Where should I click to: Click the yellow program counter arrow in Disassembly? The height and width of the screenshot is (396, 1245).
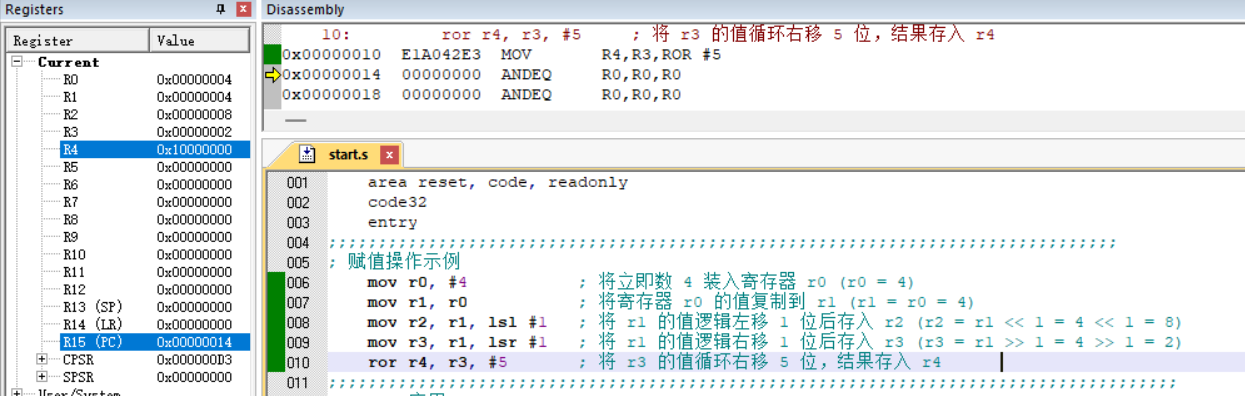[273, 74]
